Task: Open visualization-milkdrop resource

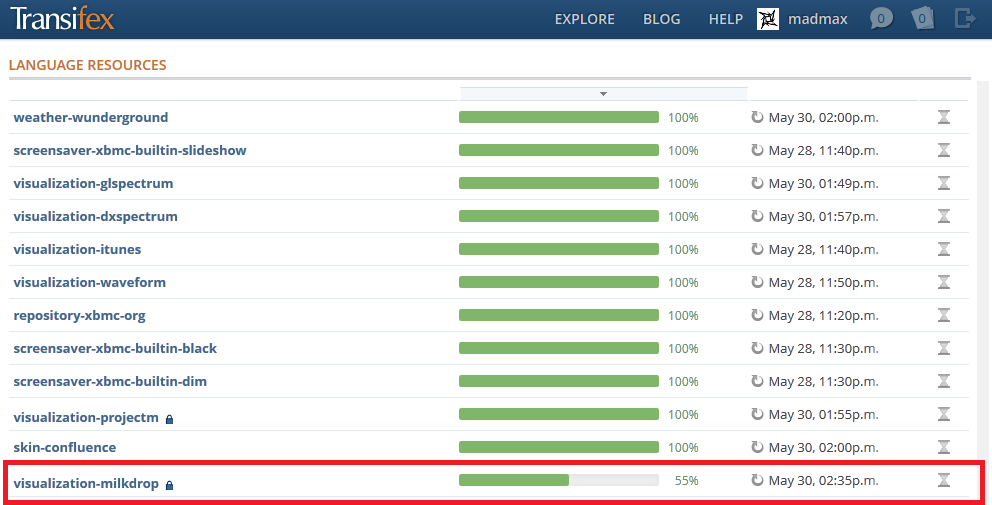Action: coord(86,483)
